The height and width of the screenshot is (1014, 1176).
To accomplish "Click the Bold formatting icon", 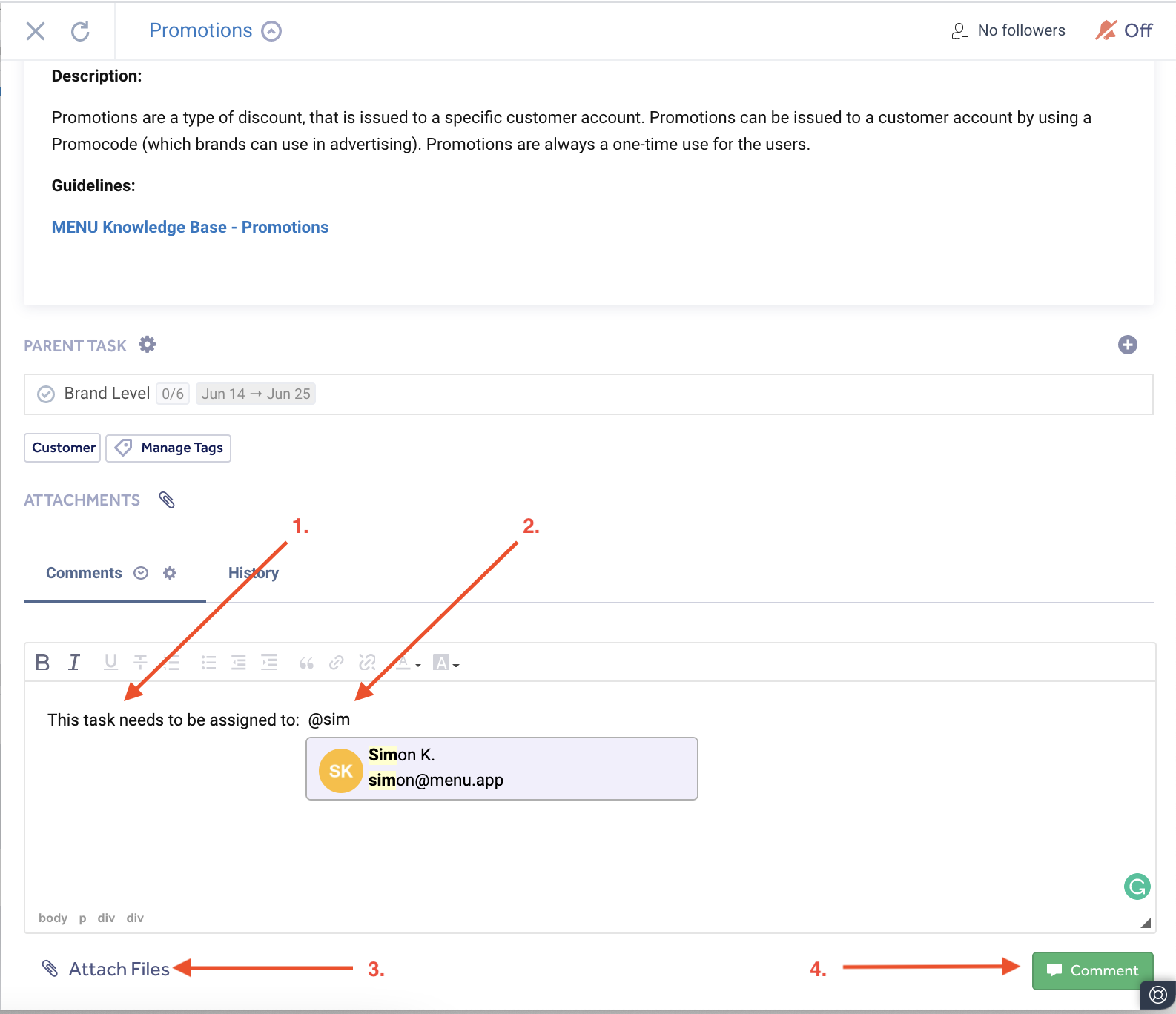I will (42, 662).
